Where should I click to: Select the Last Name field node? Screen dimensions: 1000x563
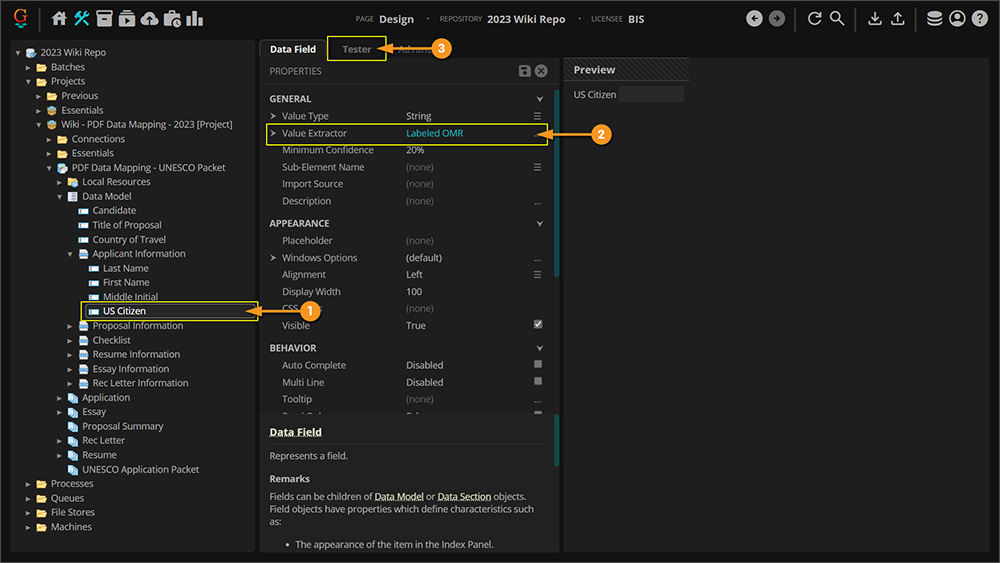click(x=125, y=268)
